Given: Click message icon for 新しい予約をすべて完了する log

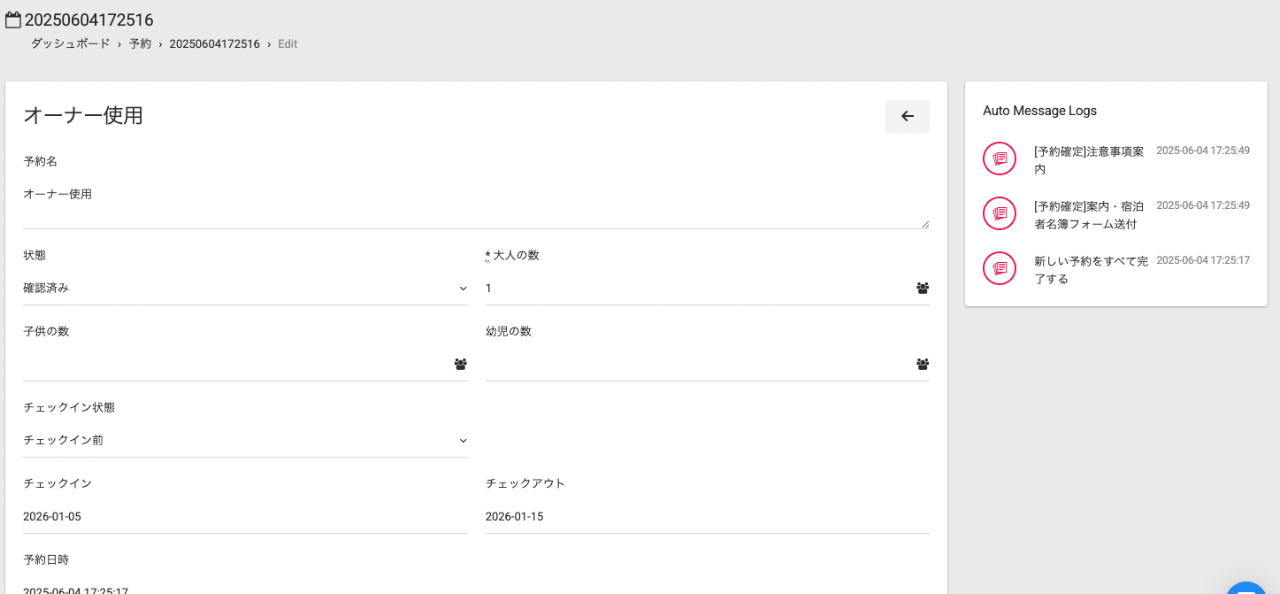Looking at the screenshot, I should coord(999,269).
